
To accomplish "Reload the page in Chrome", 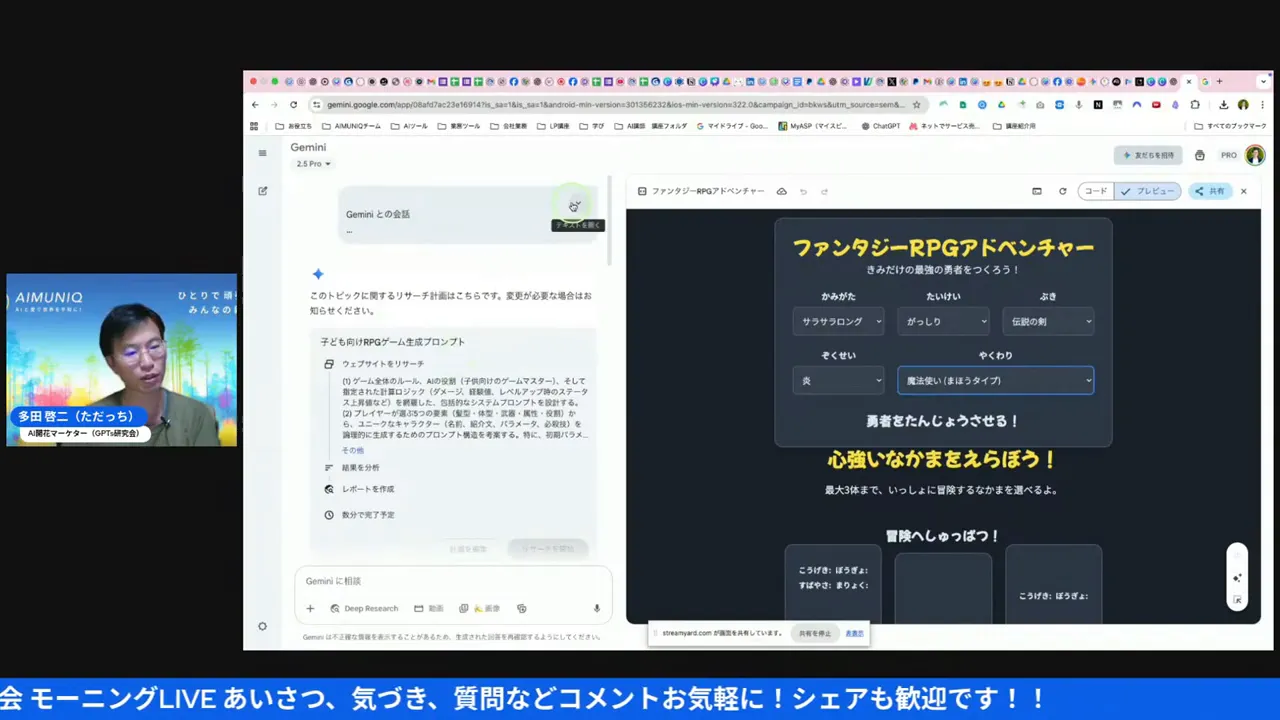I will click(293, 104).
